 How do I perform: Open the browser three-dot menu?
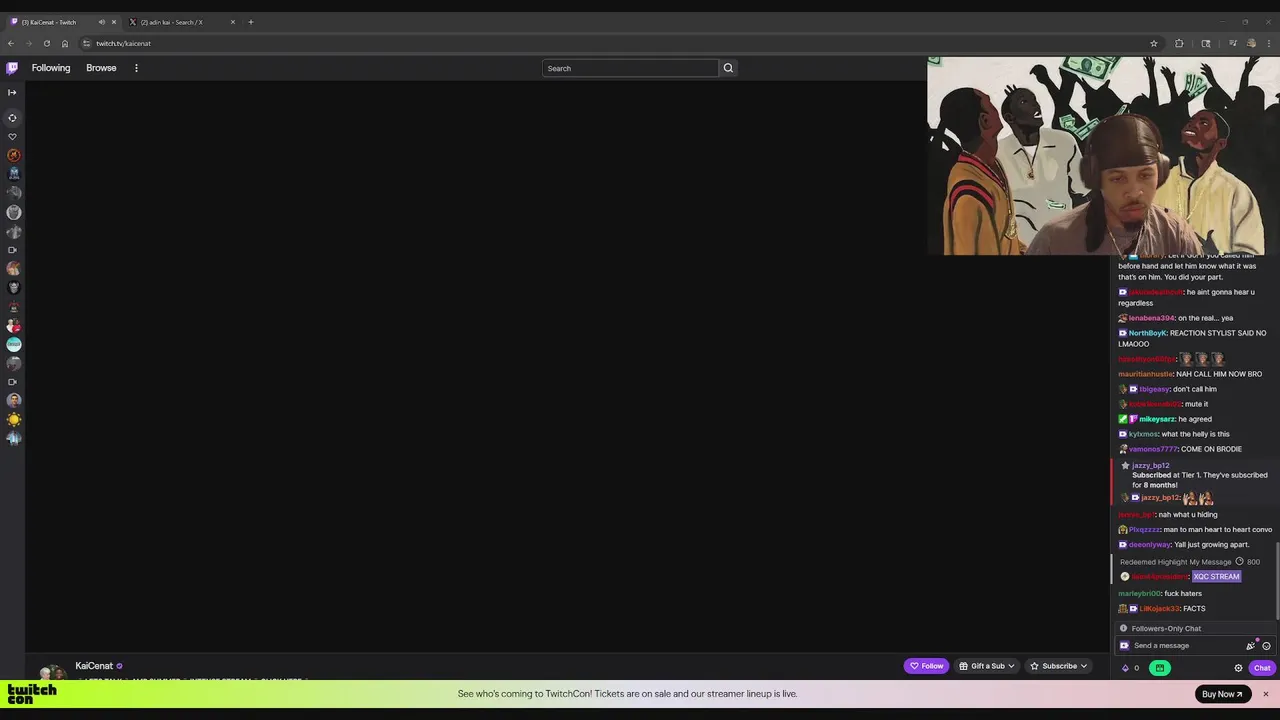point(1269,43)
